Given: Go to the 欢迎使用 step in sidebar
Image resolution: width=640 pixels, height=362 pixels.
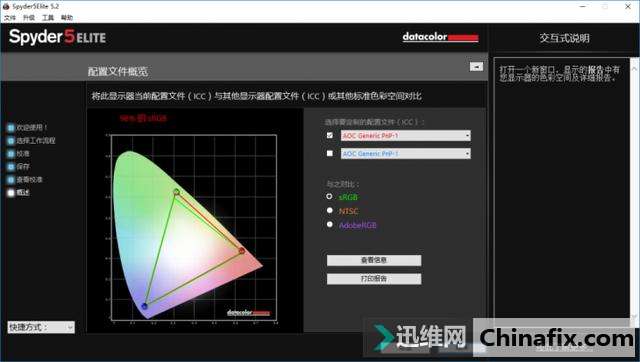Looking at the screenshot, I should point(27,128).
